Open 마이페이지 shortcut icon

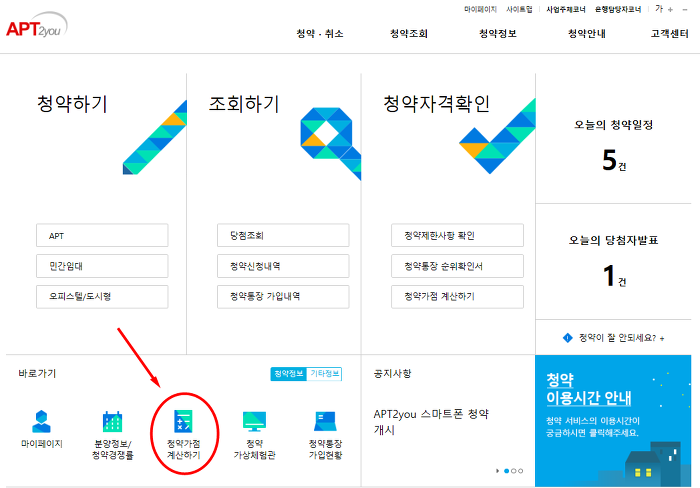[42, 421]
